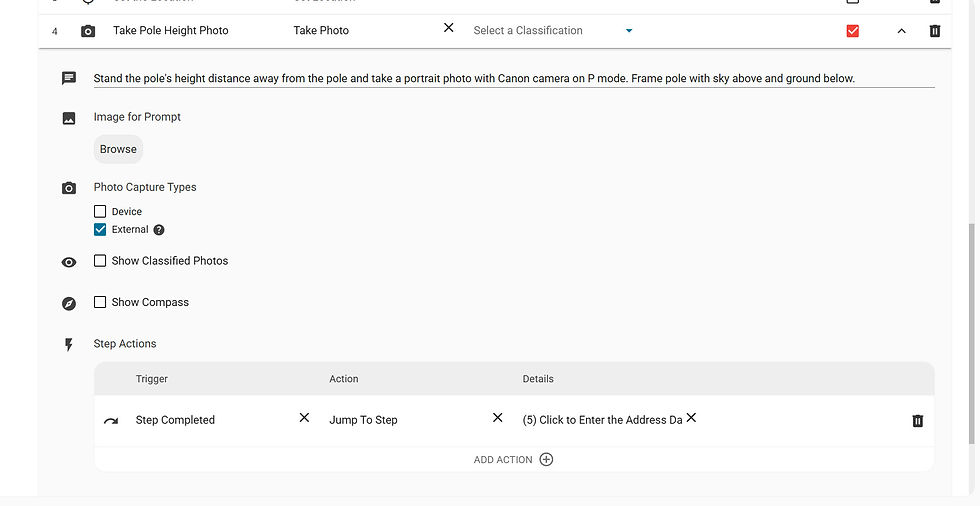This screenshot has height=506, width=980.
Task: Open help for External capture type
Action: pos(159,230)
